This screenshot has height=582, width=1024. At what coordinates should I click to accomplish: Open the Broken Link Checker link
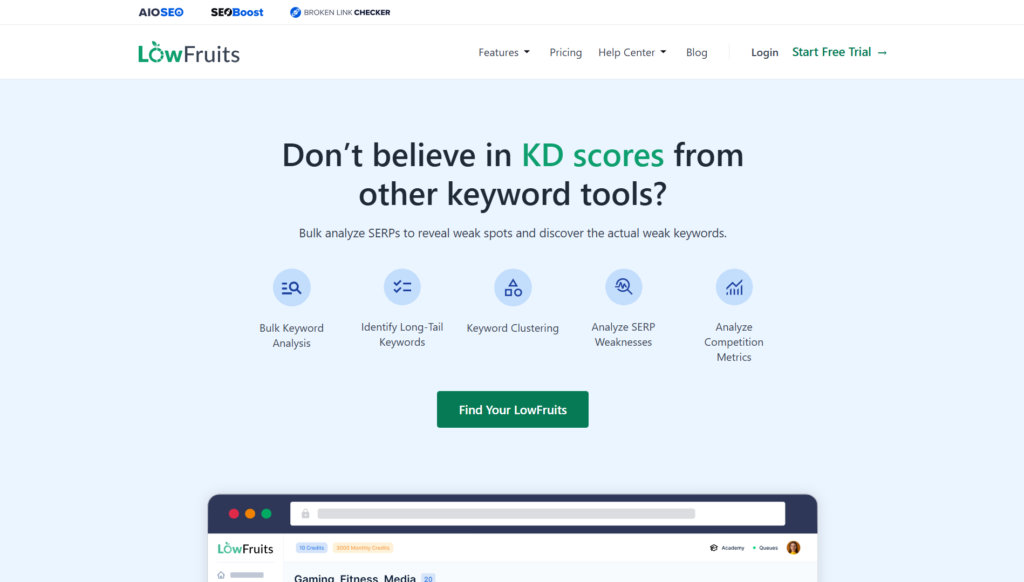pyautogui.click(x=340, y=12)
